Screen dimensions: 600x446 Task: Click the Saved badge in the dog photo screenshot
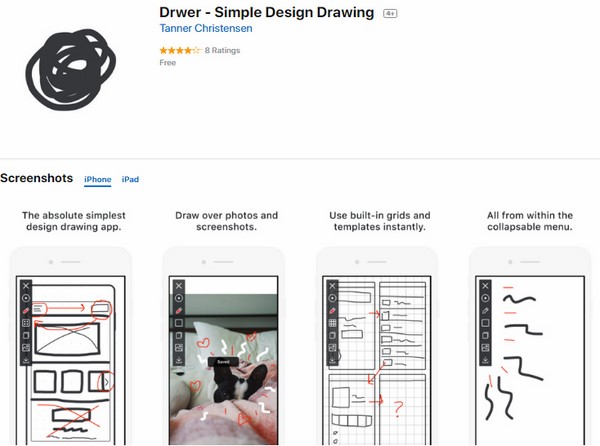pyautogui.click(x=223, y=361)
